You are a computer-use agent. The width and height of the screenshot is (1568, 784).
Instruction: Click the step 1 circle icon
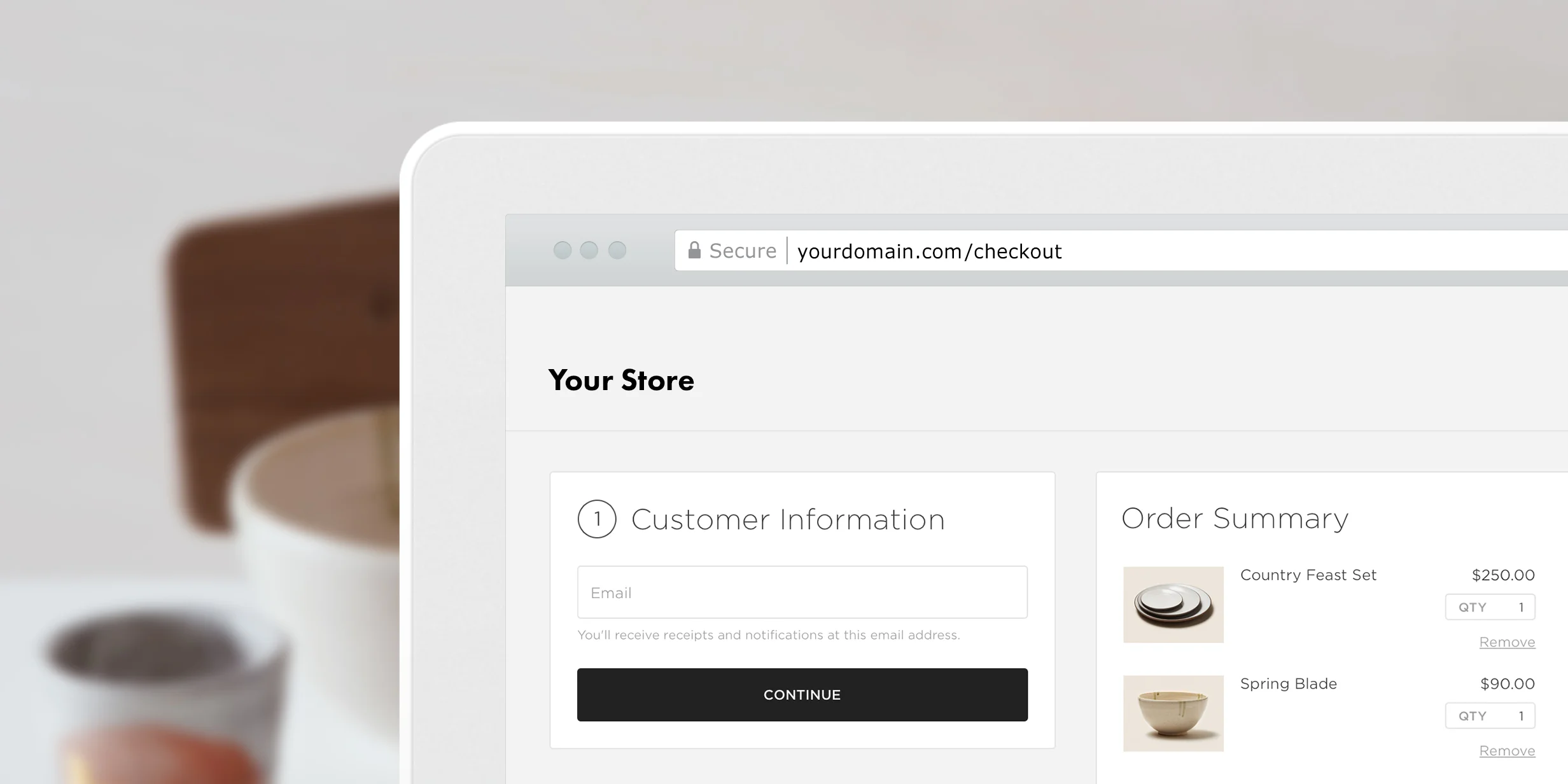(x=597, y=519)
